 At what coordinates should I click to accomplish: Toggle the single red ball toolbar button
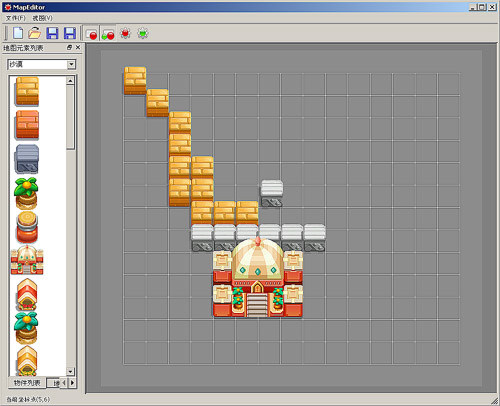(x=91, y=34)
